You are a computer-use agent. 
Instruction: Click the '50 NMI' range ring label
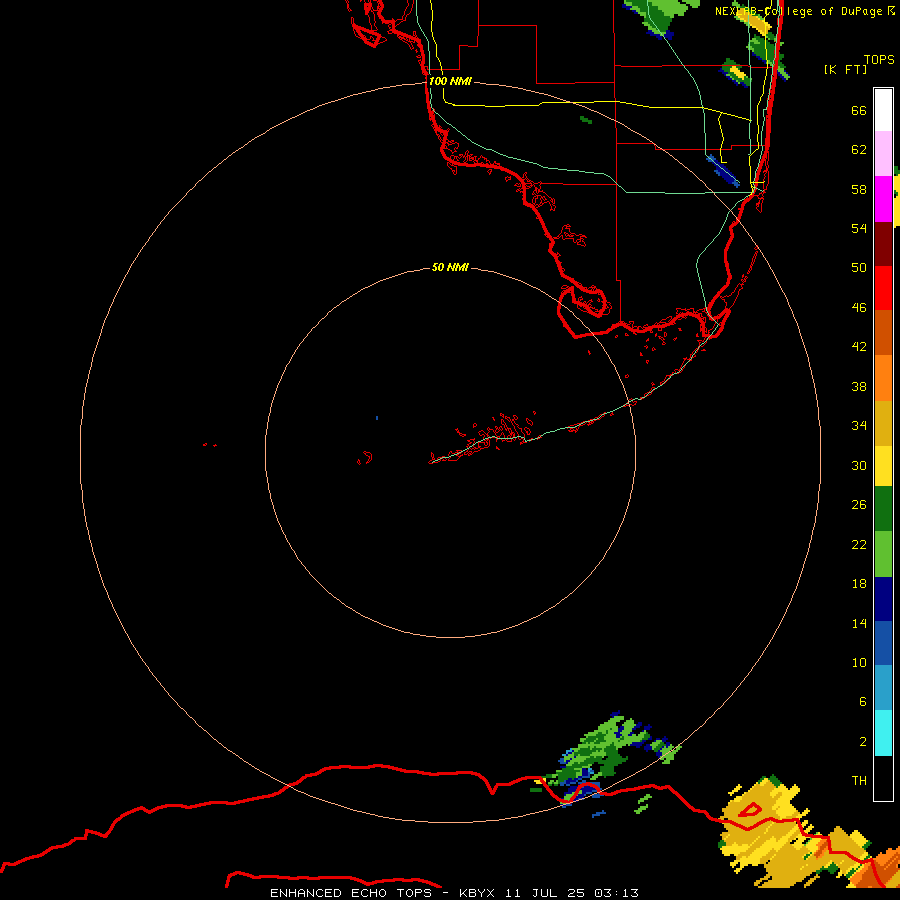(x=450, y=267)
